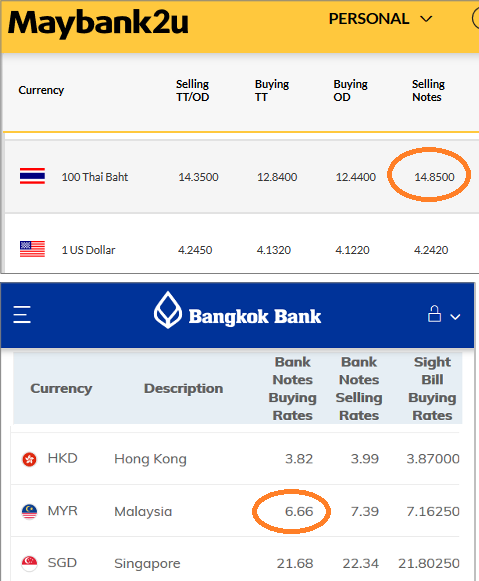Image resolution: width=479 pixels, height=581 pixels.
Task: Click the Bangkok Bank leaf logo
Action: pyautogui.click(x=168, y=310)
